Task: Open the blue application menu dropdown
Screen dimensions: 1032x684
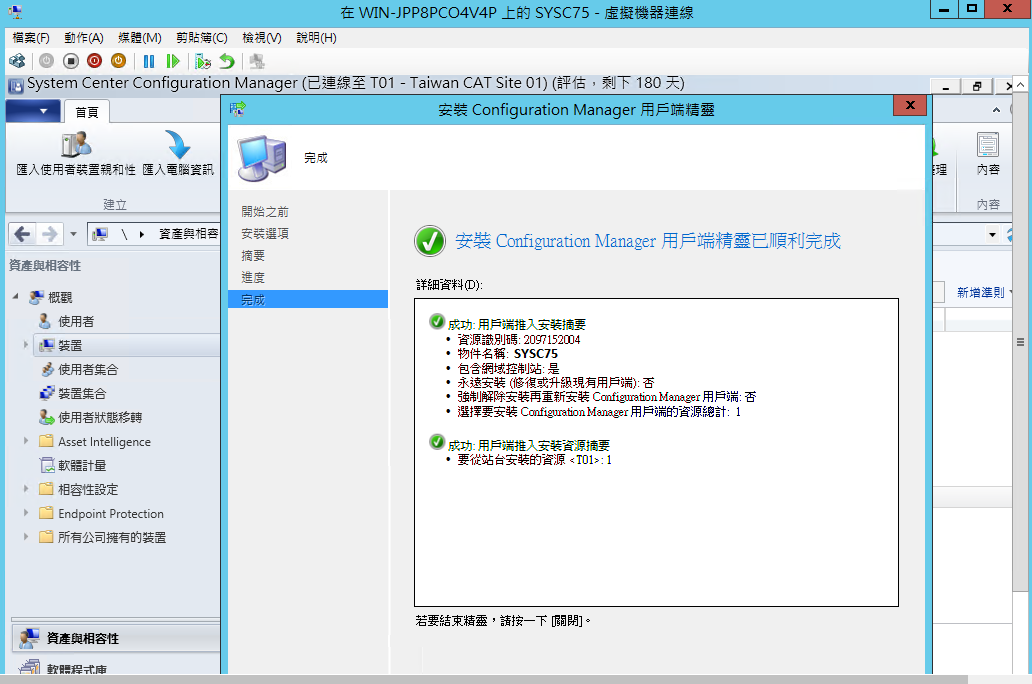Action: coord(33,111)
